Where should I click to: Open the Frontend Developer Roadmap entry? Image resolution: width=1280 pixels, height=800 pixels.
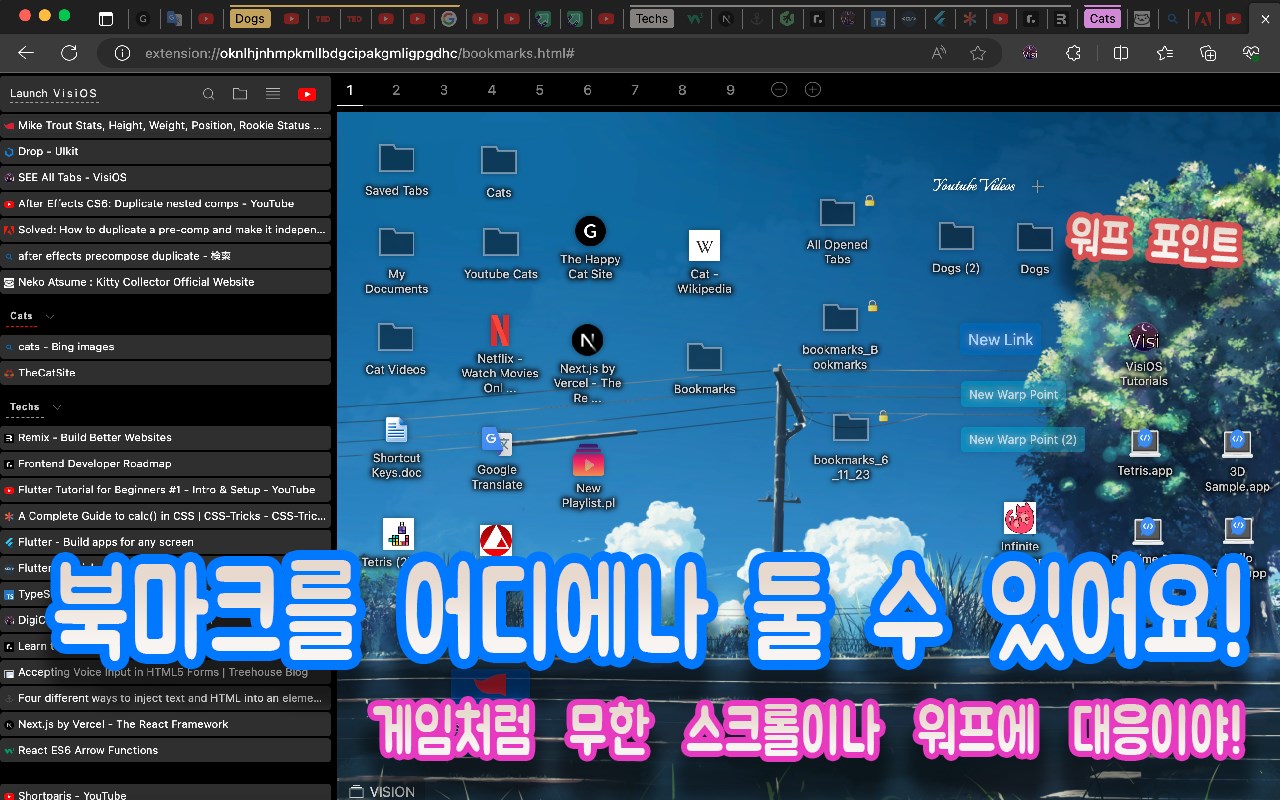click(165, 464)
